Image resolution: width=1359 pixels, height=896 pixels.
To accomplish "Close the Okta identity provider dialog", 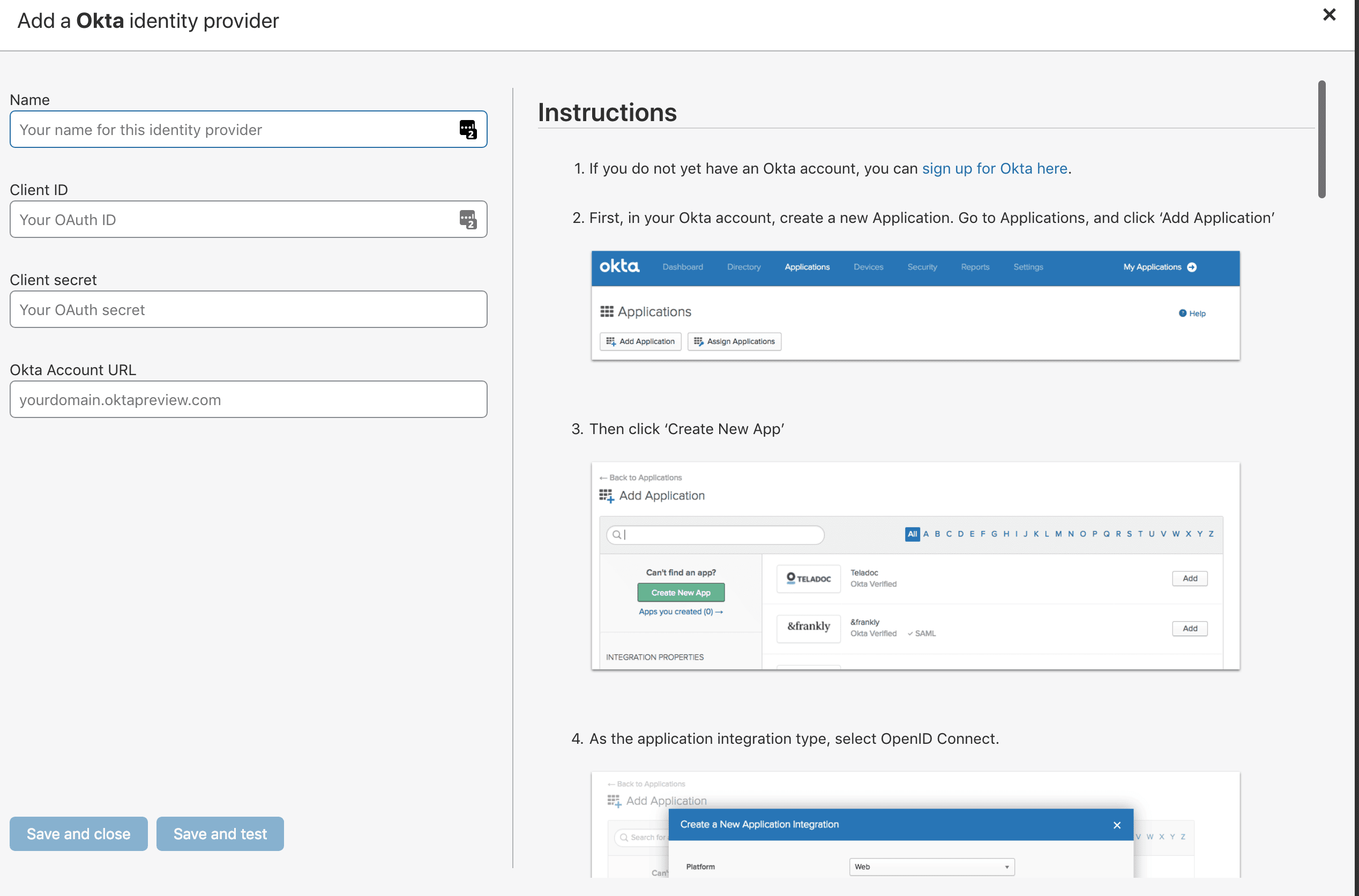I will coord(1329,15).
